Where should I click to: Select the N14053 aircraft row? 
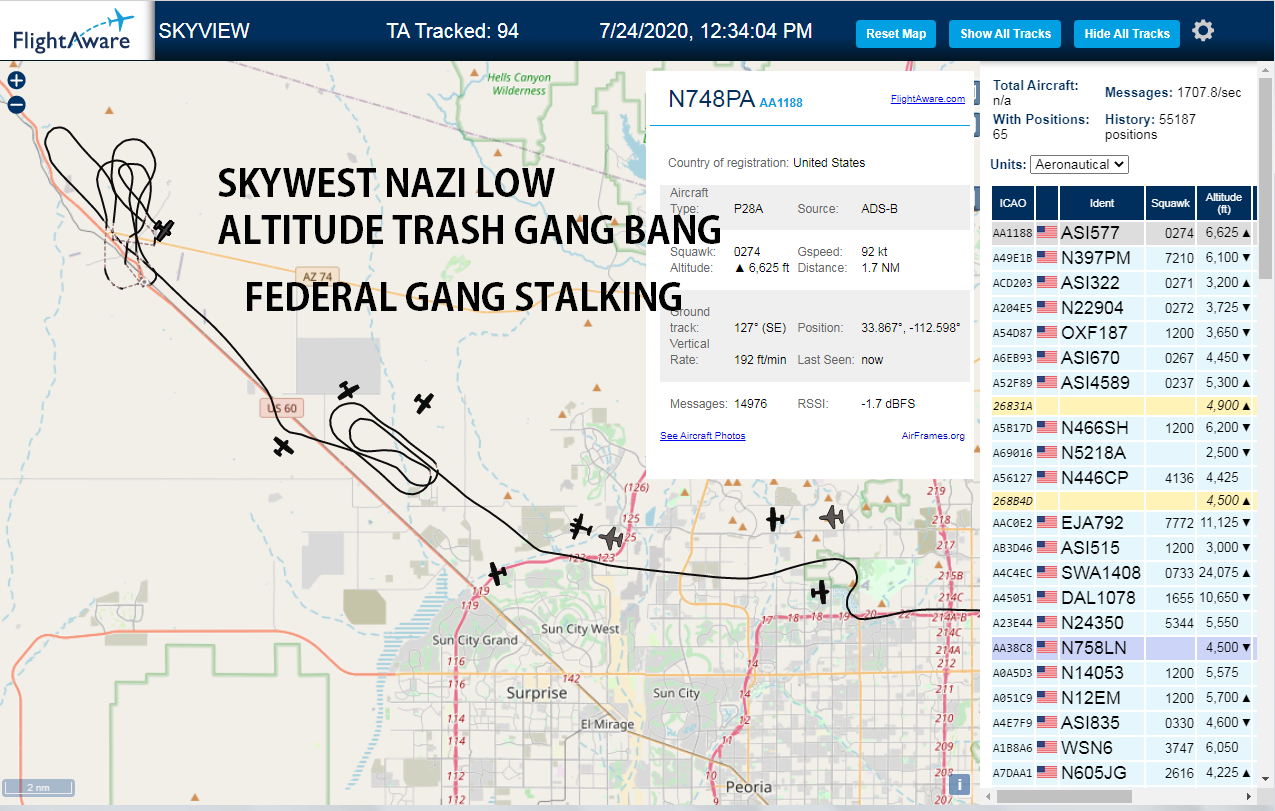click(1122, 673)
